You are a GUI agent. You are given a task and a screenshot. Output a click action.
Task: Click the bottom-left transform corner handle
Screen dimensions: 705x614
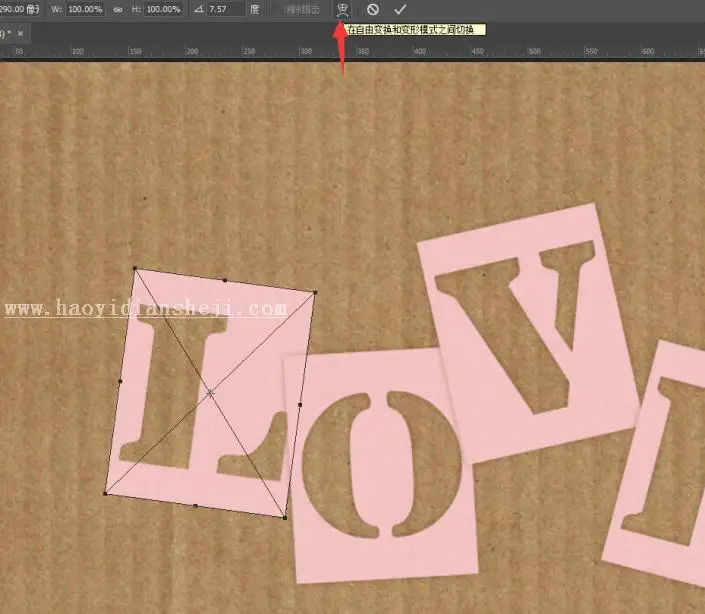point(105,494)
